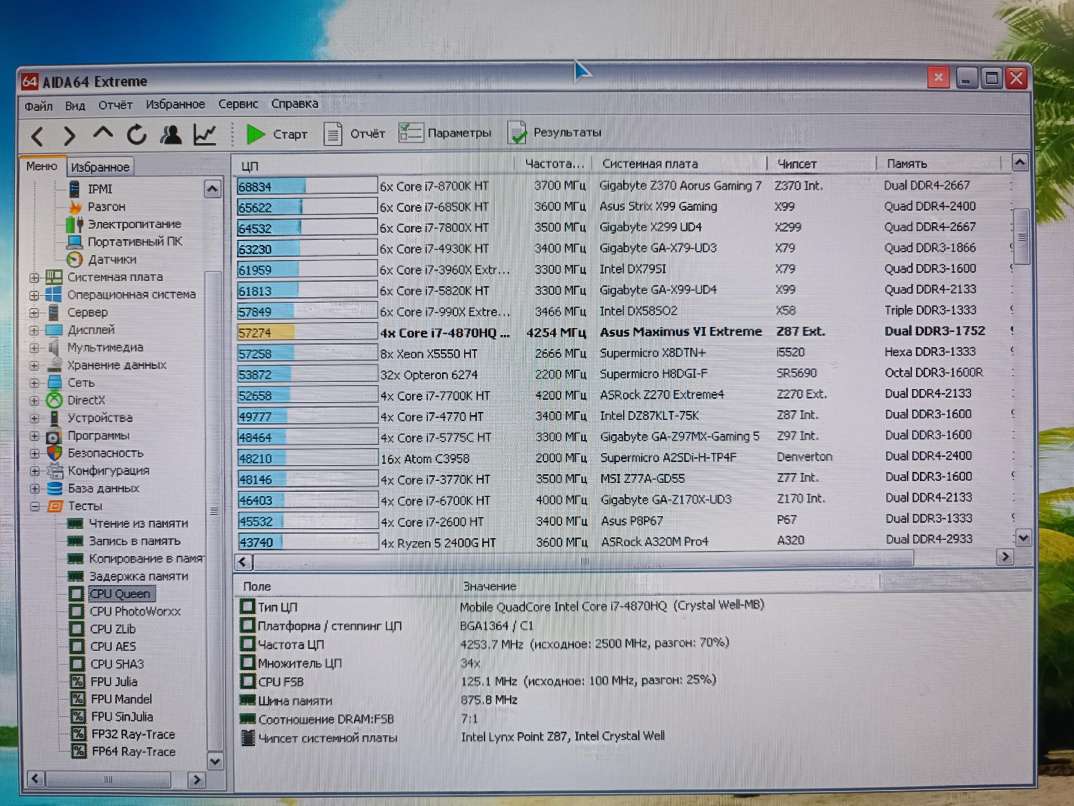Click the Конфигурация icon in the tree

(x=54, y=471)
